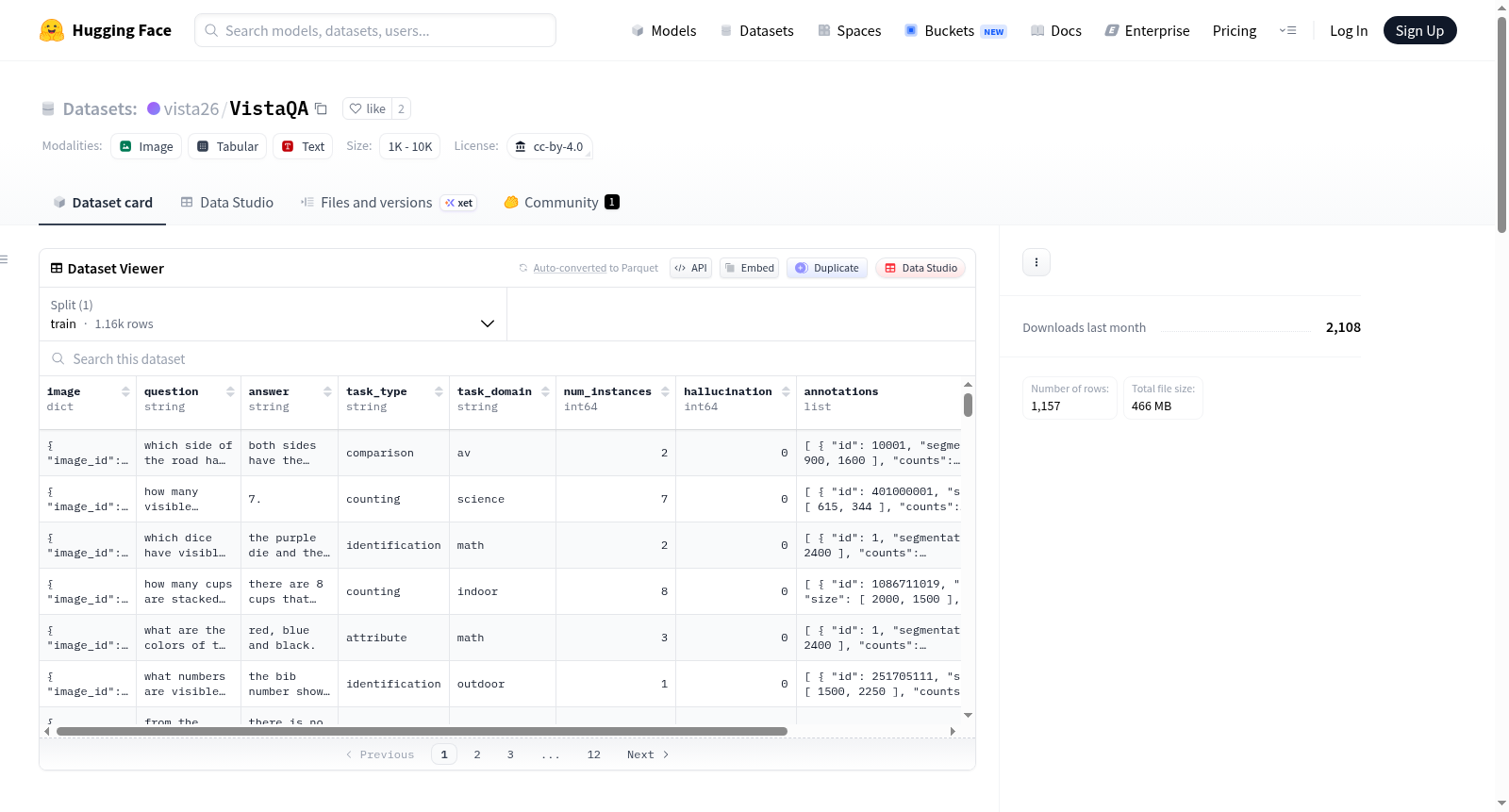
Task: Click the Log In link
Action: pos(1349,31)
